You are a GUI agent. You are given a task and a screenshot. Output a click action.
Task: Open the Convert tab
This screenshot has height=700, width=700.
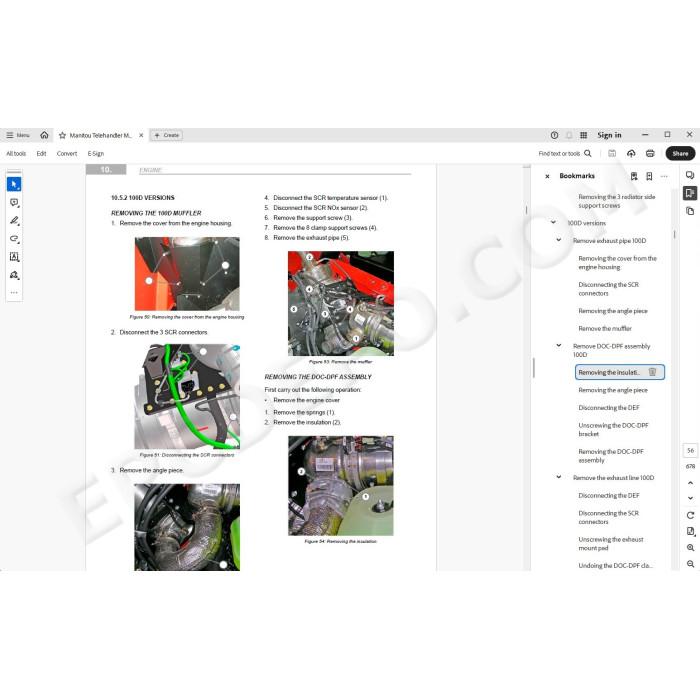[x=67, y=154]
